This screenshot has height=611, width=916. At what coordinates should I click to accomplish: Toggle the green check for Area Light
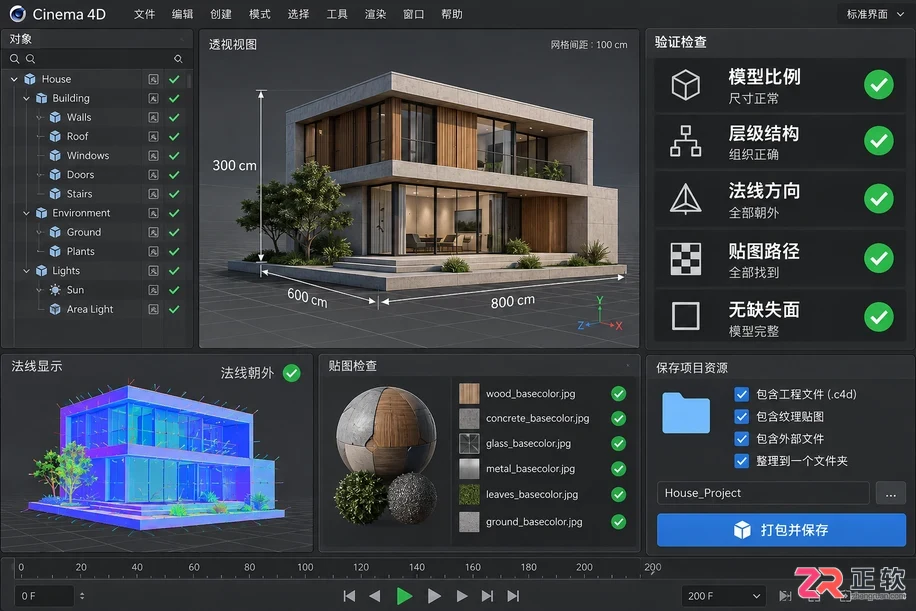pos(174,309)
